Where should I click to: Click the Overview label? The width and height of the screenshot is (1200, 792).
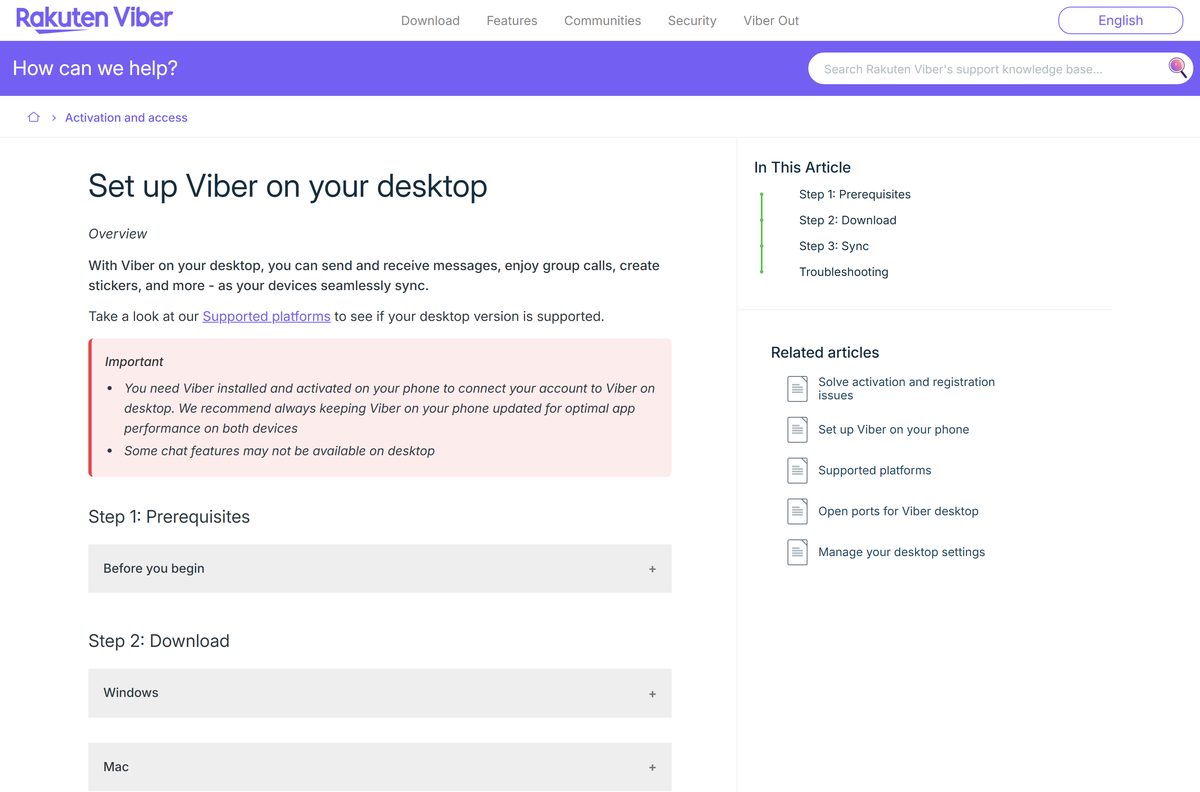118,234
